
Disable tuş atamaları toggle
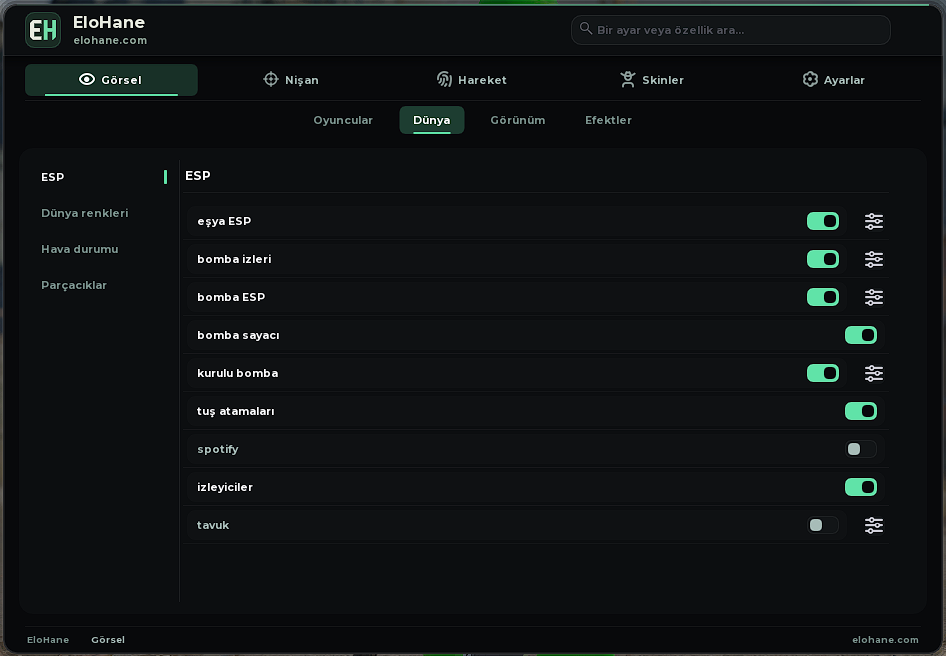[861, 412]
